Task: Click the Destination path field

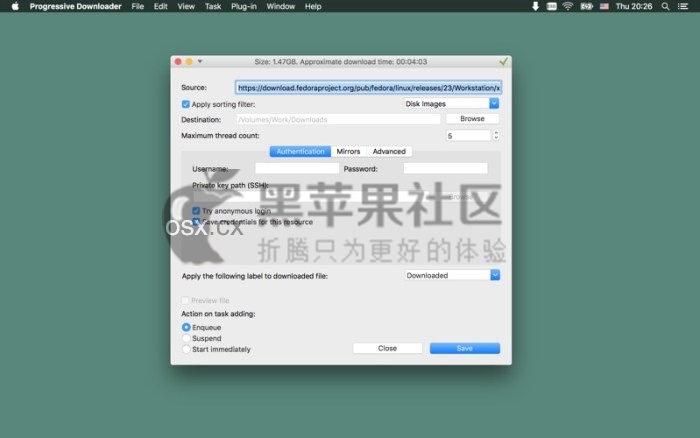Action: 338,119
